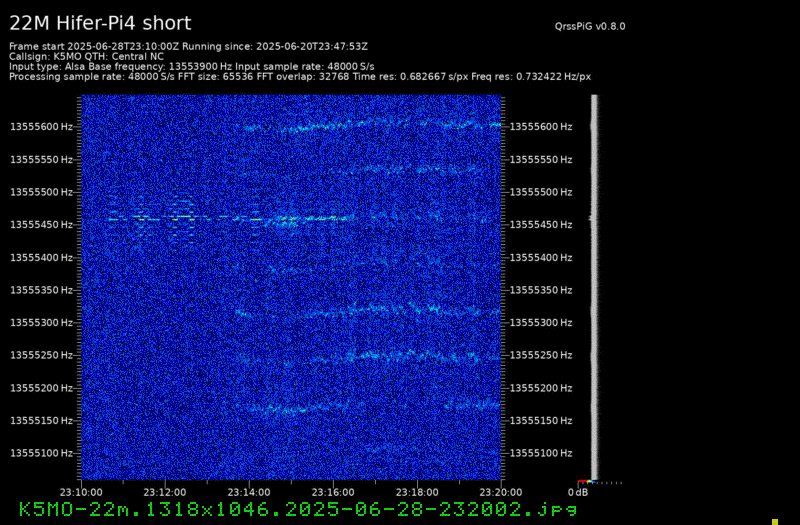Click the green K5MO-22m jpg filename caption
The height and width of the screenshot is (525, 800).
point(298,509)
